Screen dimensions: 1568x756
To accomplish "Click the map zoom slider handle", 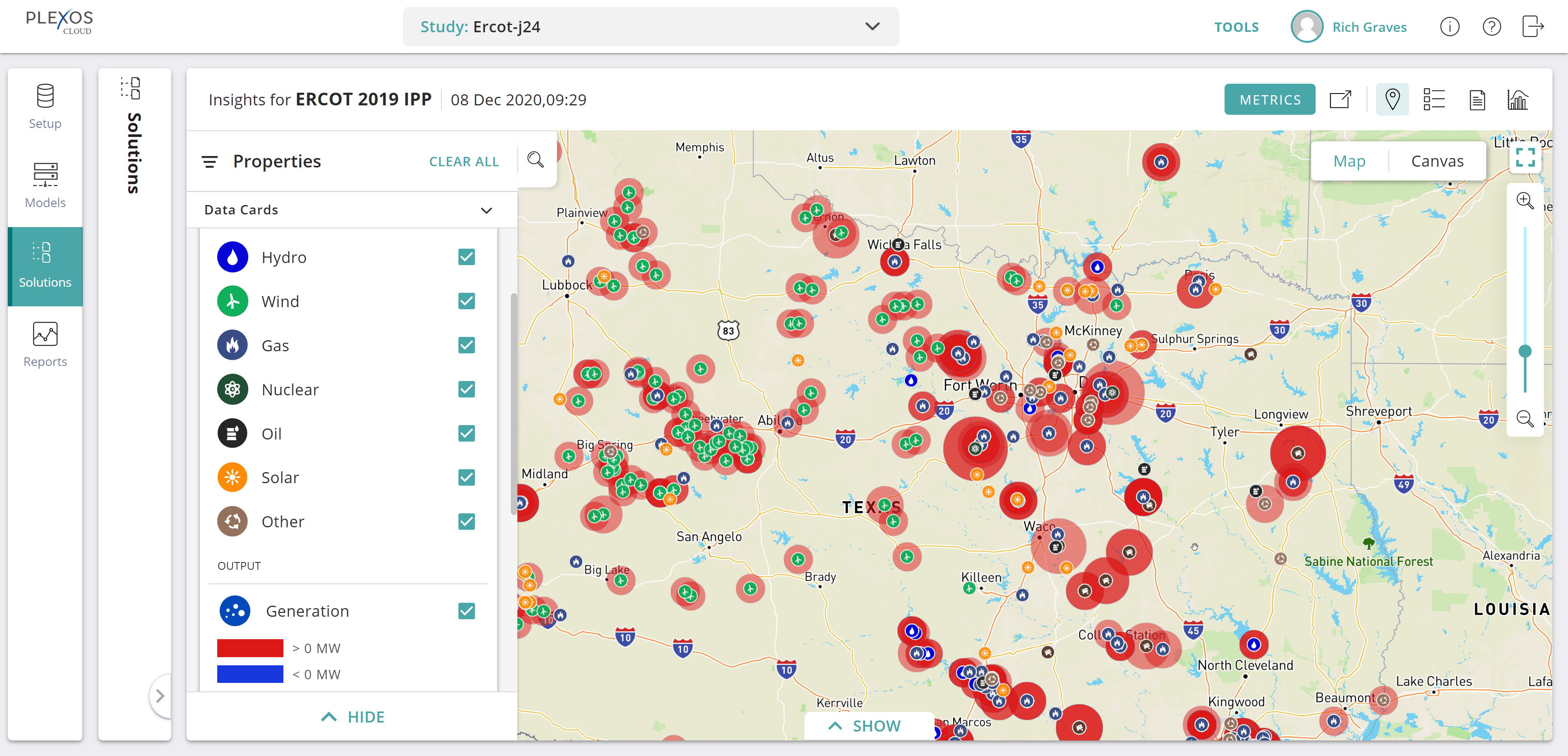I will click(x=1525, y=351).
